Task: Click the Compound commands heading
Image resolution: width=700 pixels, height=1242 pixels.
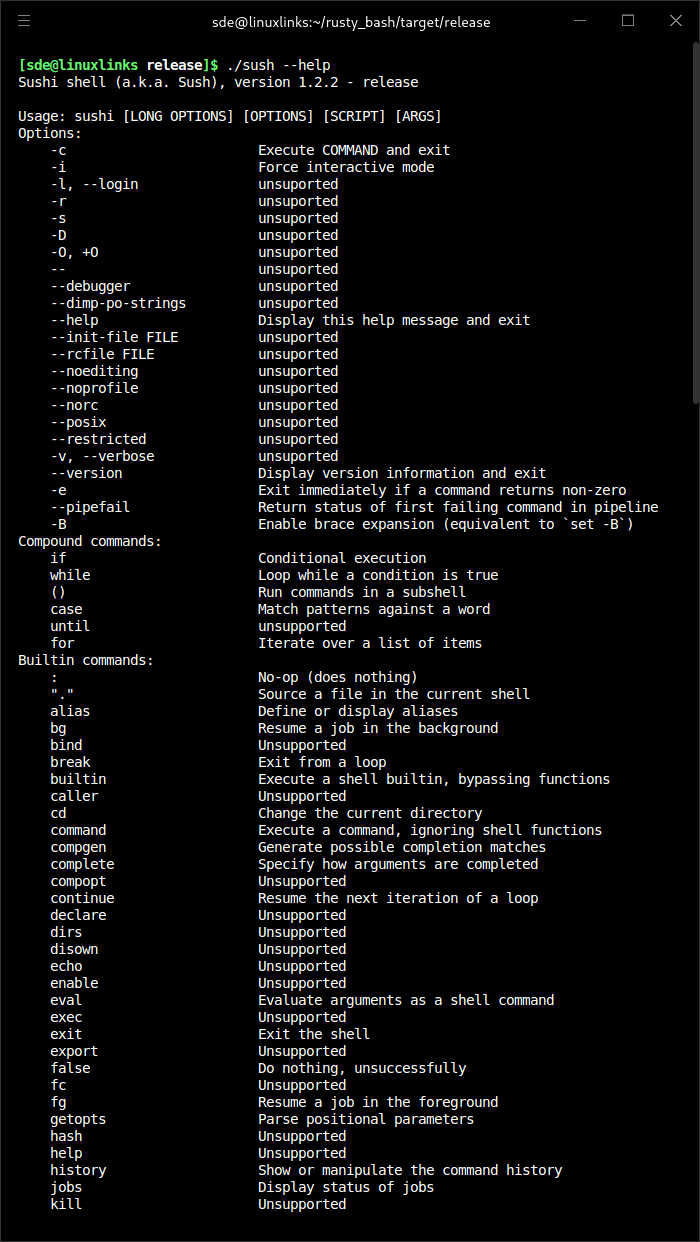Action: 90,540
